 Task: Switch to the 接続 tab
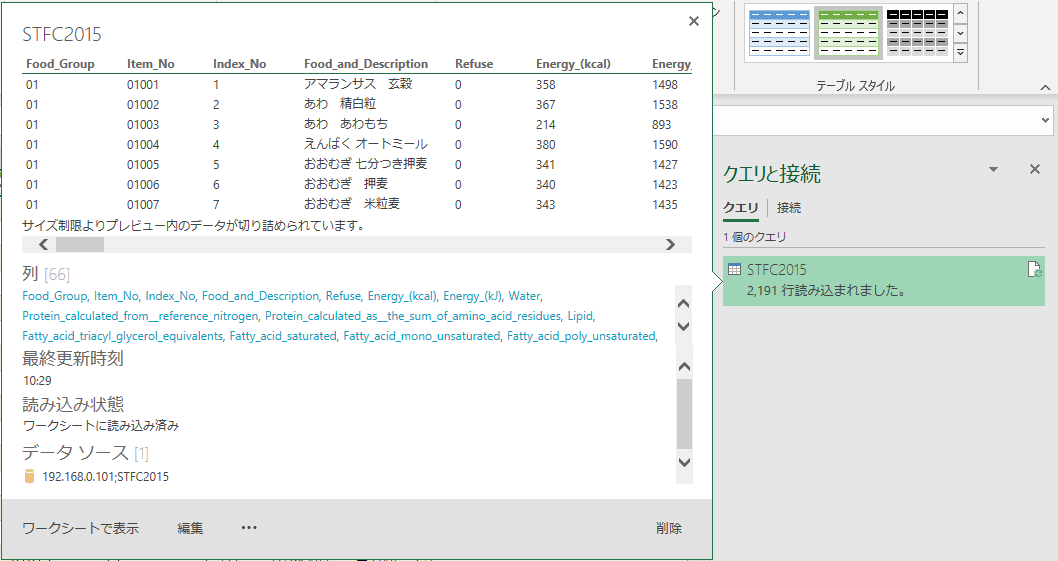(789, 208)
